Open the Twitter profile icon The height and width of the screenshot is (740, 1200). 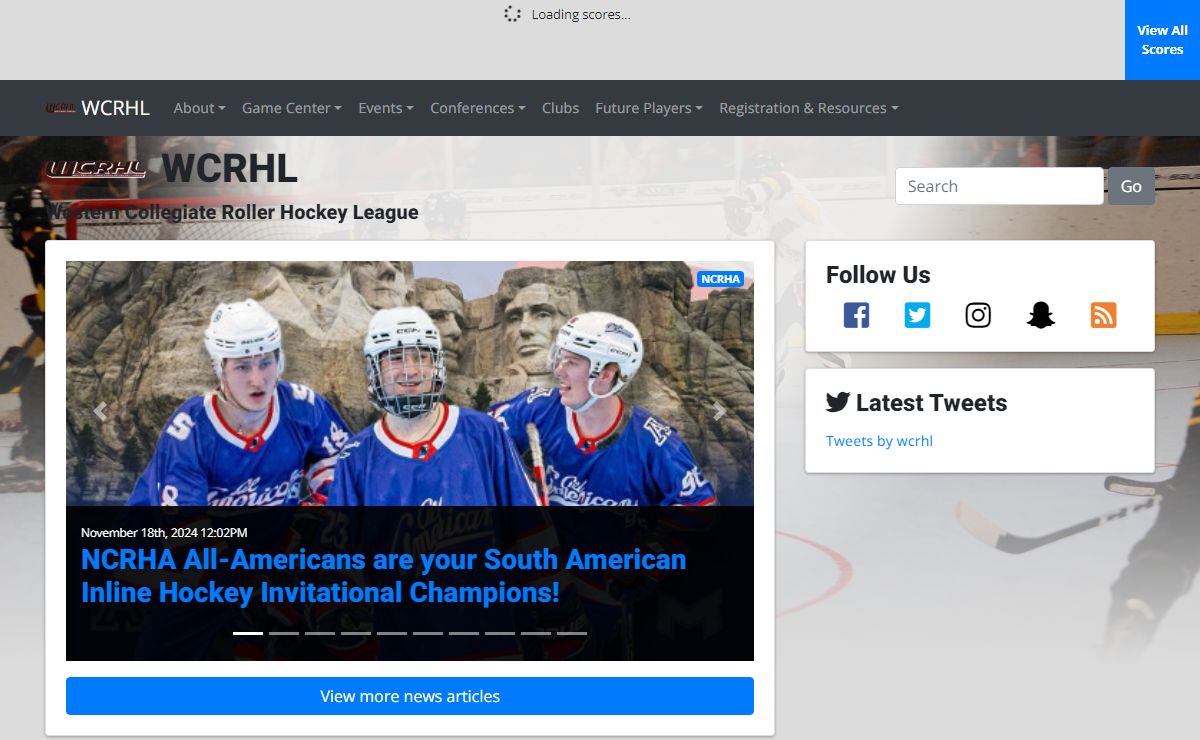pyautogui.click(x=917, y=315)
